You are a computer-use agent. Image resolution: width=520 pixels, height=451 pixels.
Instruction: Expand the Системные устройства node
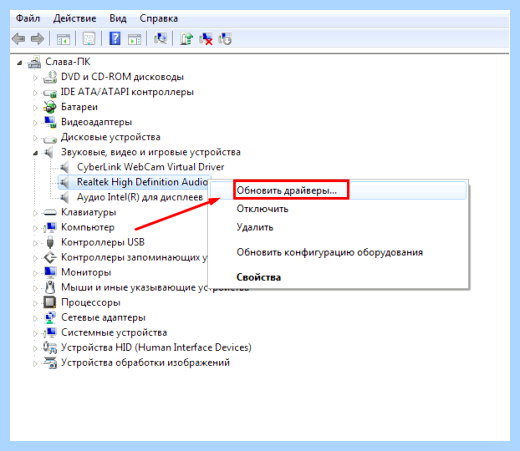(x=35, y=333)
